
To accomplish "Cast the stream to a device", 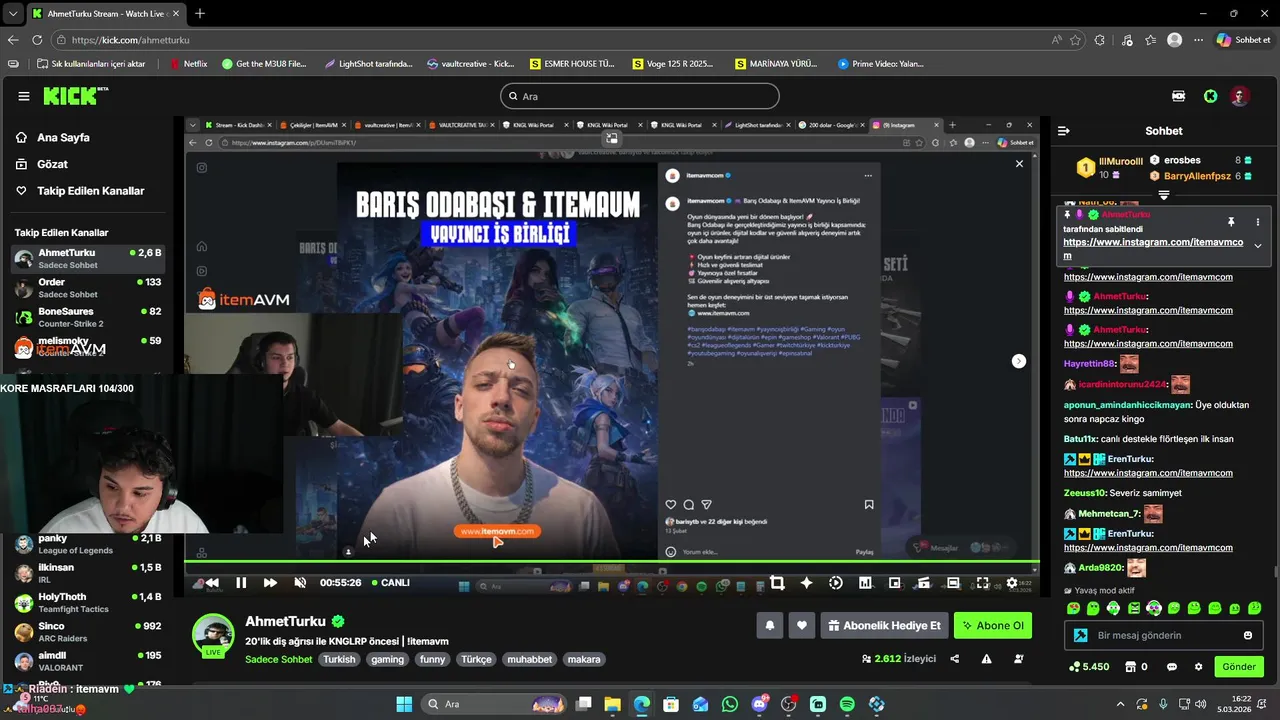I will coord(924,583).
